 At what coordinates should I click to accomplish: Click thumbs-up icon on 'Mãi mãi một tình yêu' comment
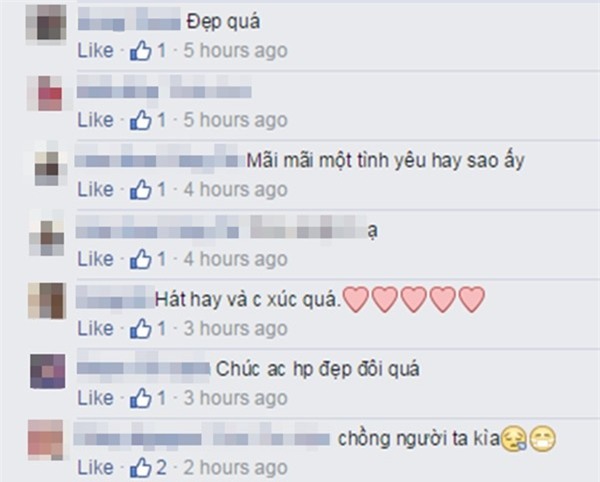(140, 189)
